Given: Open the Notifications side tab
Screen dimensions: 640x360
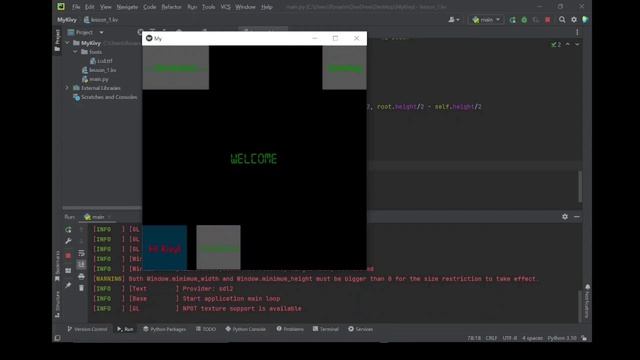Looking at the screenshot, I should coord(587,301).
